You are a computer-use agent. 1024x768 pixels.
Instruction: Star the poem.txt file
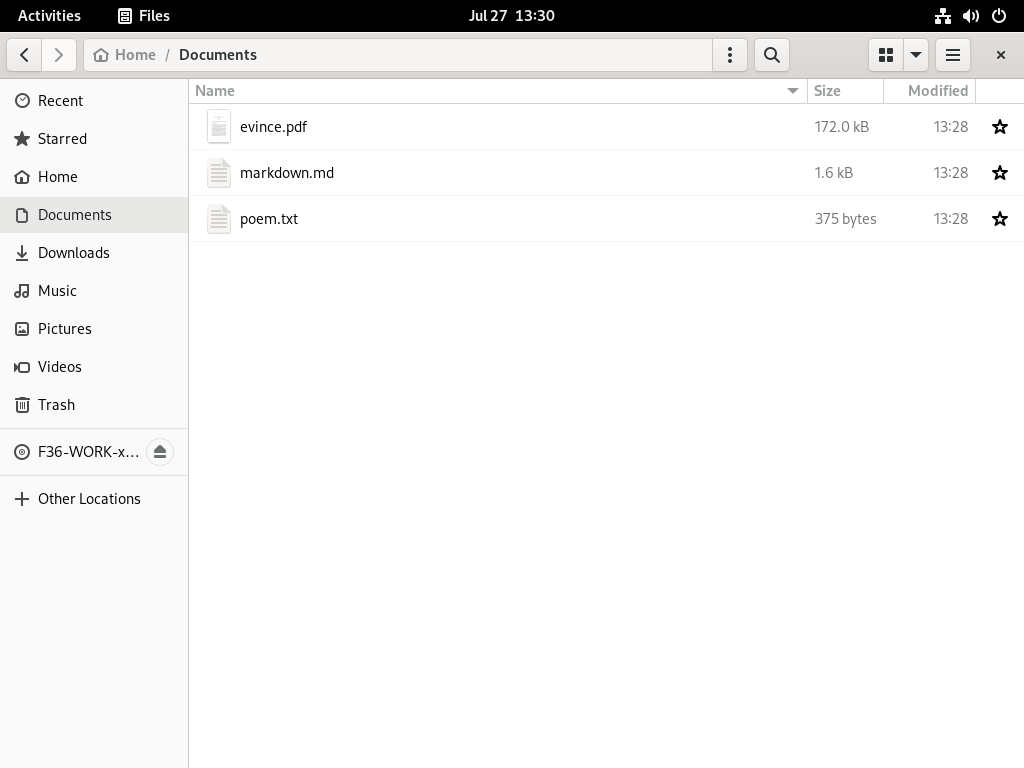pos(1000,219)
